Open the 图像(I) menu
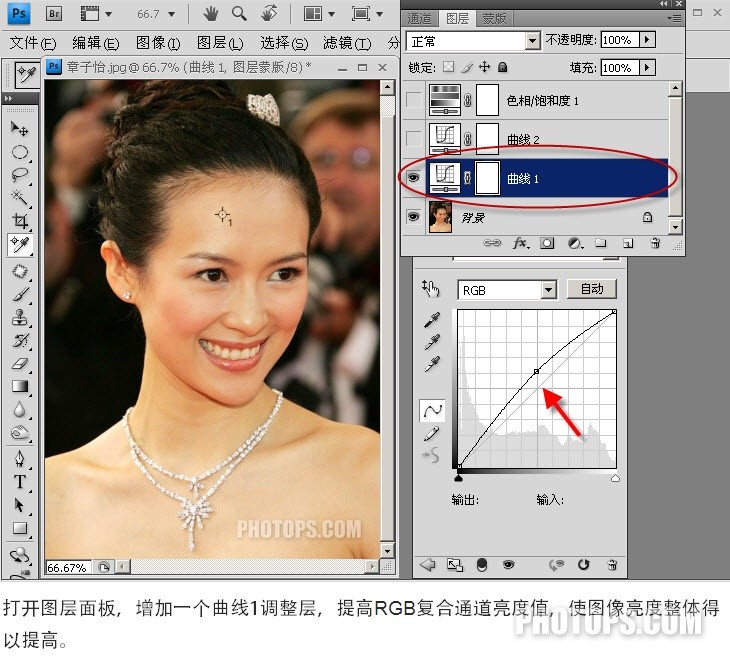The image size is (730, 666). pos(158,43)
